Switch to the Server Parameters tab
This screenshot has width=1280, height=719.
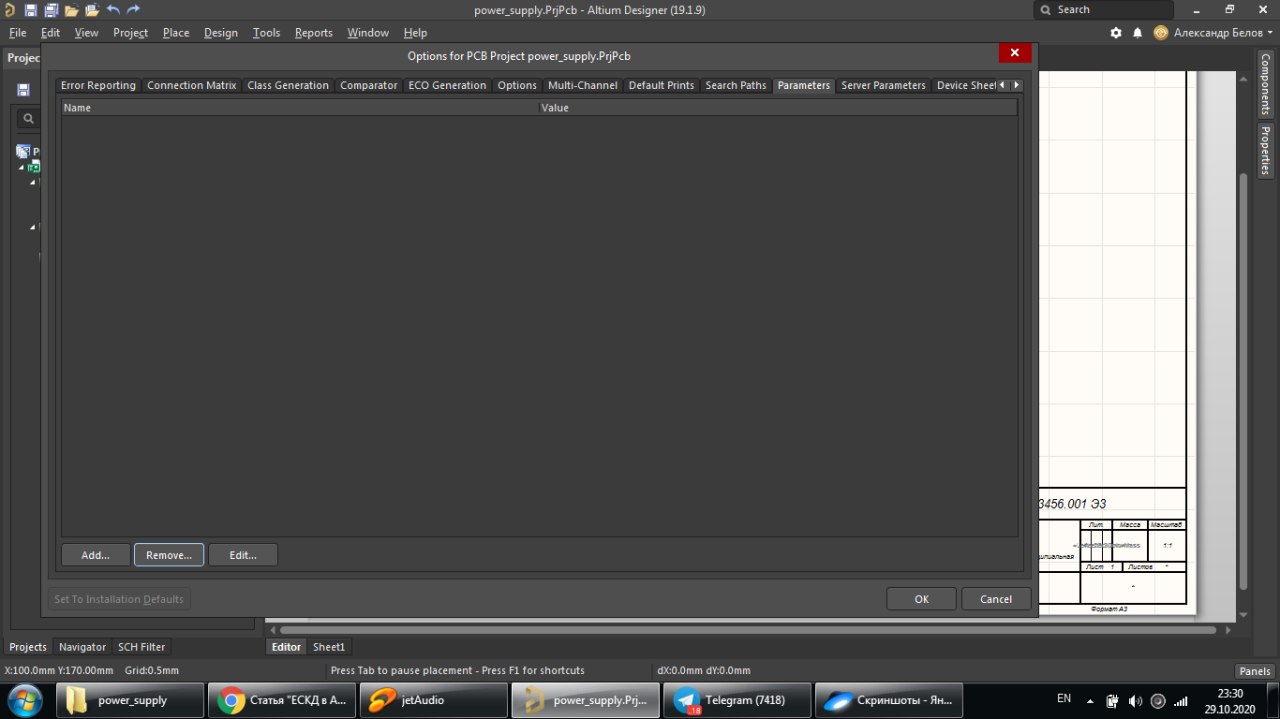(883, 85)
